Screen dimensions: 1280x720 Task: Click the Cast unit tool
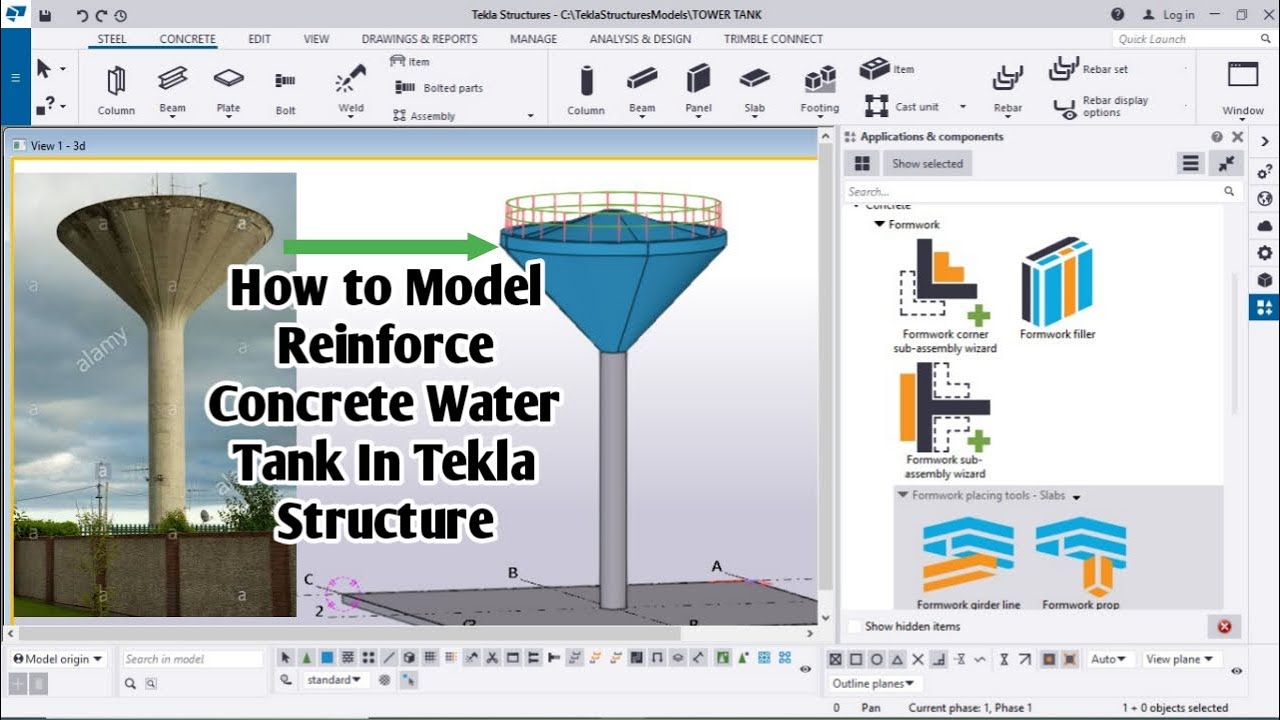902,106
